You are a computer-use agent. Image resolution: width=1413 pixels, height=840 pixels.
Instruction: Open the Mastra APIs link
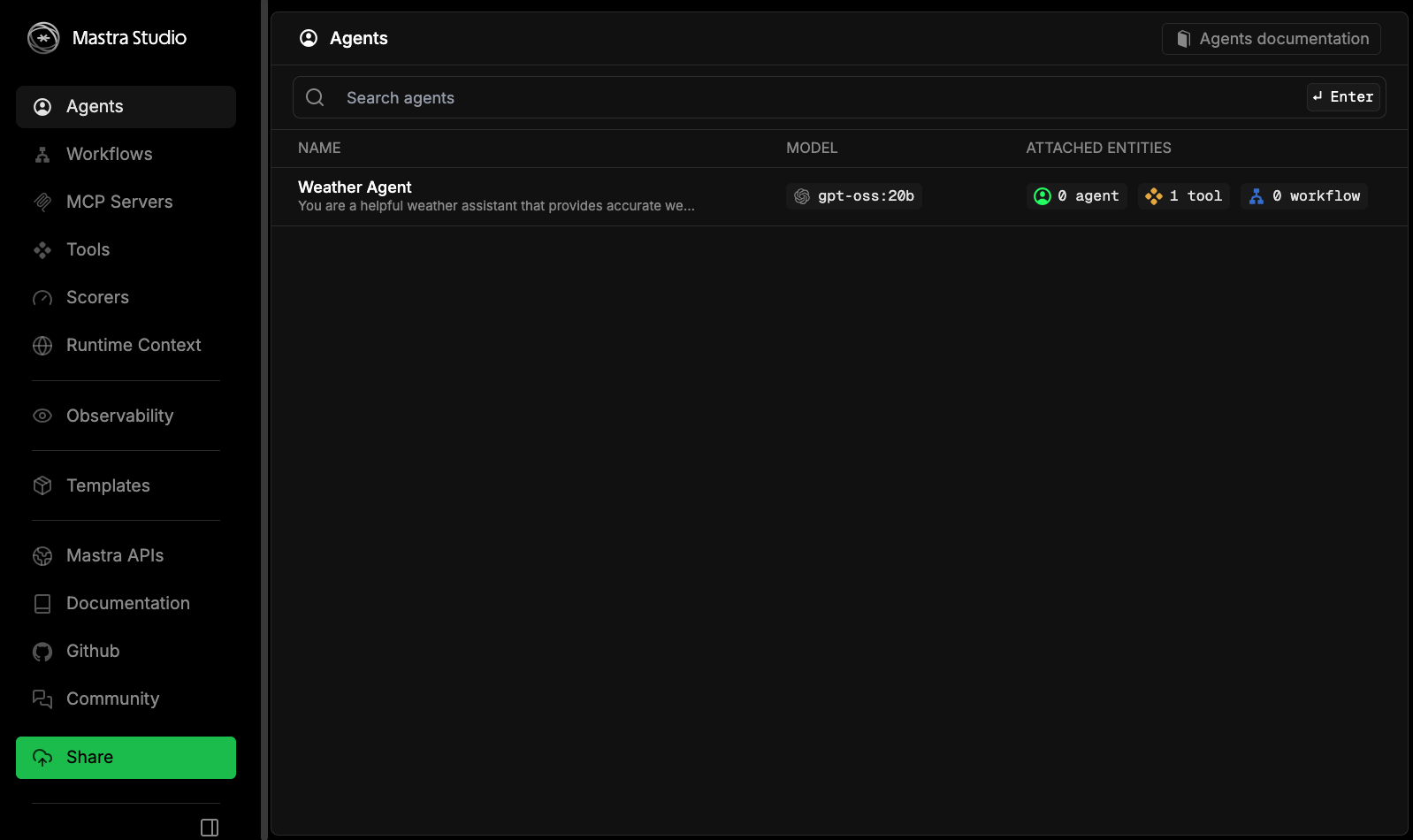click(x=126, y=556)
